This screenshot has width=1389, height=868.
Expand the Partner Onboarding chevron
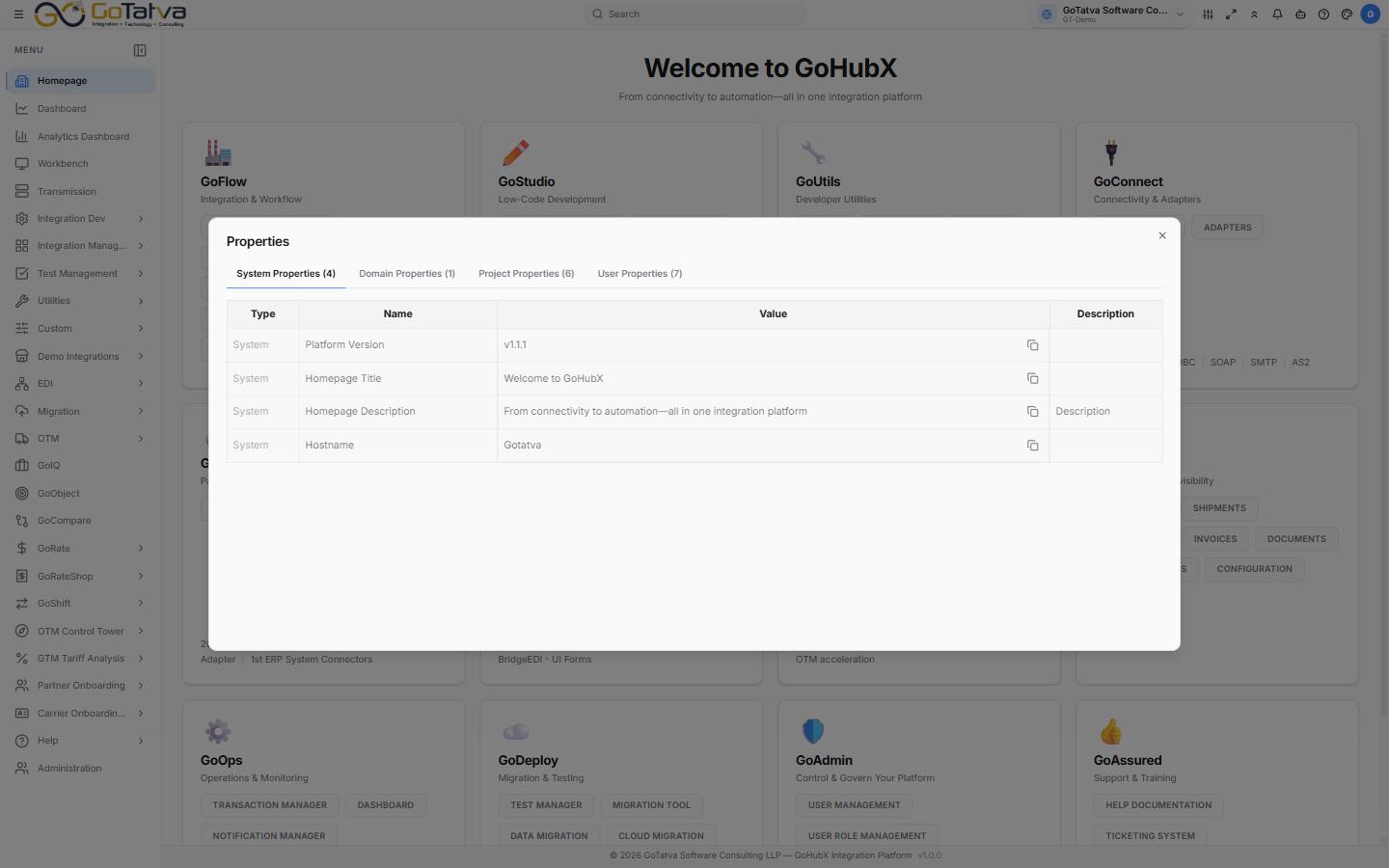pos(141,686)
